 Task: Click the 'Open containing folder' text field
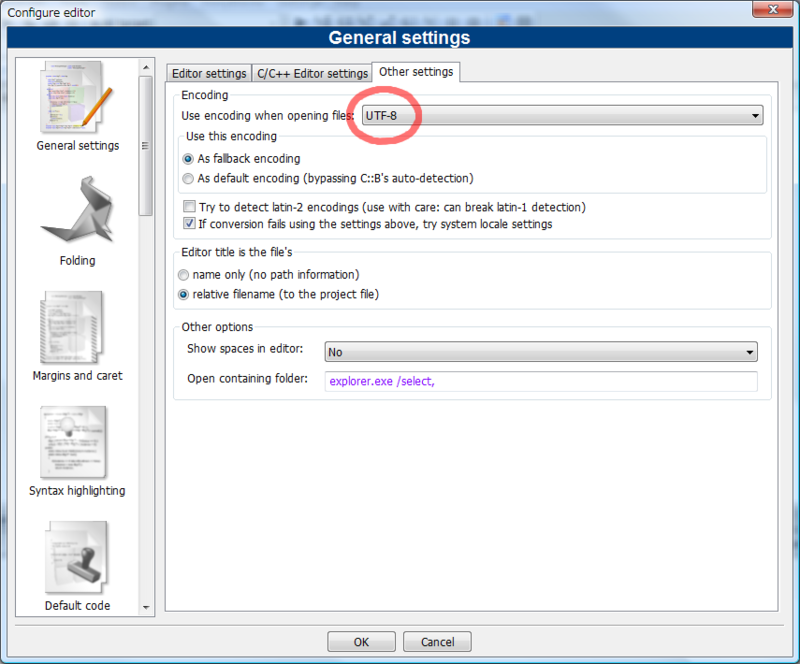tap(541, 381)
